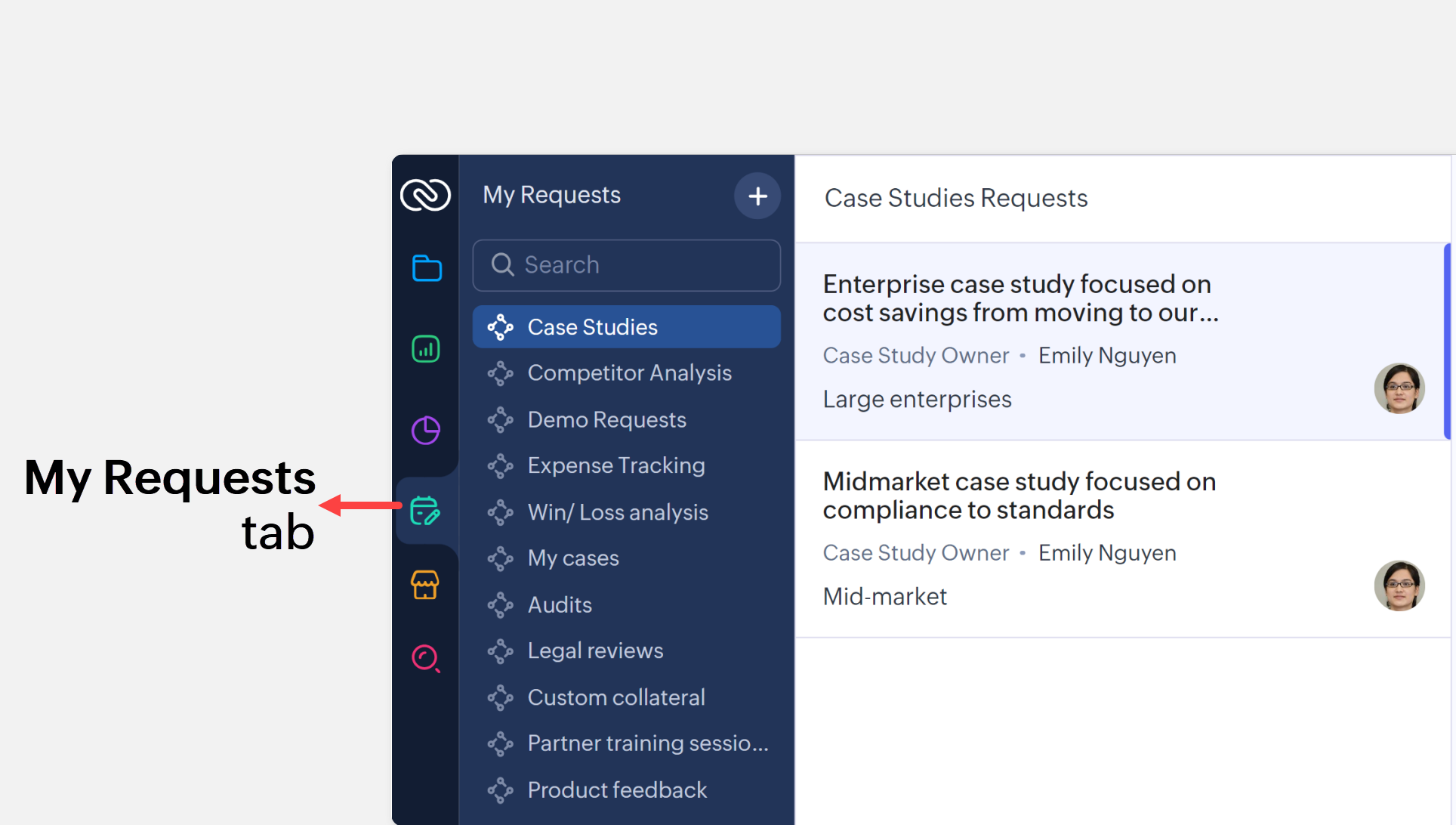Click the plus button beside My Requests

[757, 196]
